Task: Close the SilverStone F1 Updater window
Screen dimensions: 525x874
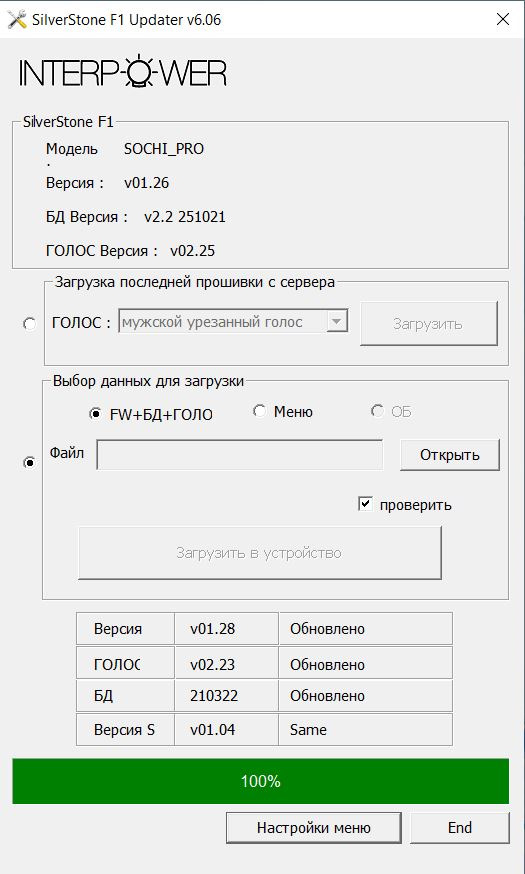Action: tap(503, 20)
